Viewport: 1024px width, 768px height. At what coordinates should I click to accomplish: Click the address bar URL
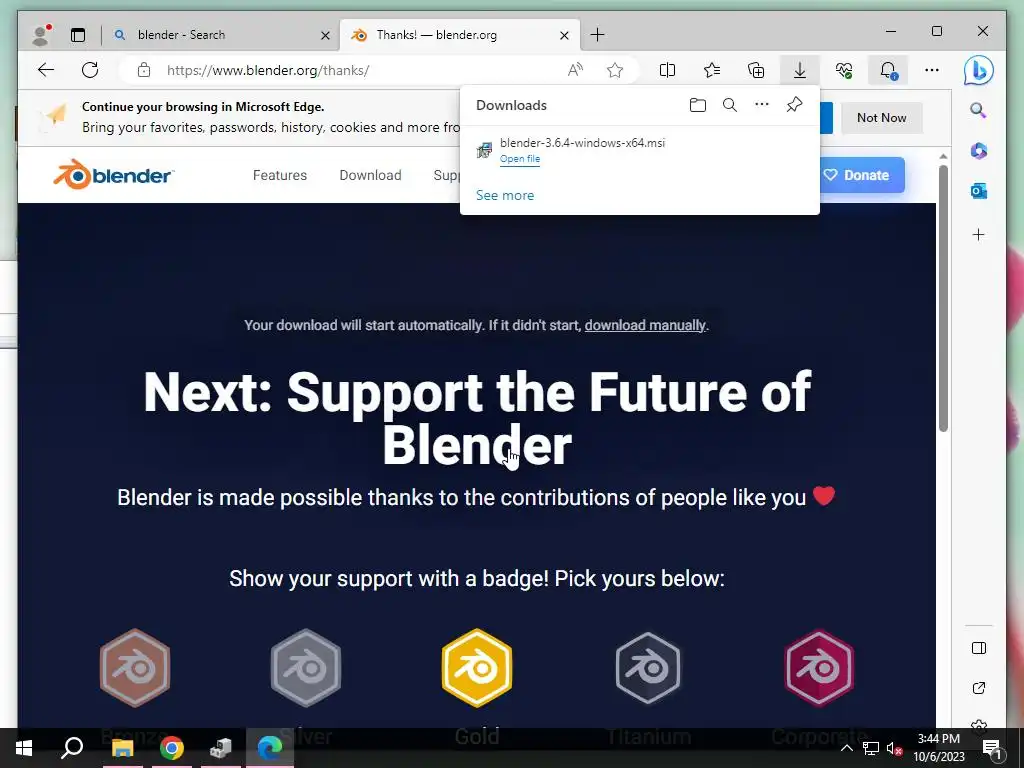268,70
